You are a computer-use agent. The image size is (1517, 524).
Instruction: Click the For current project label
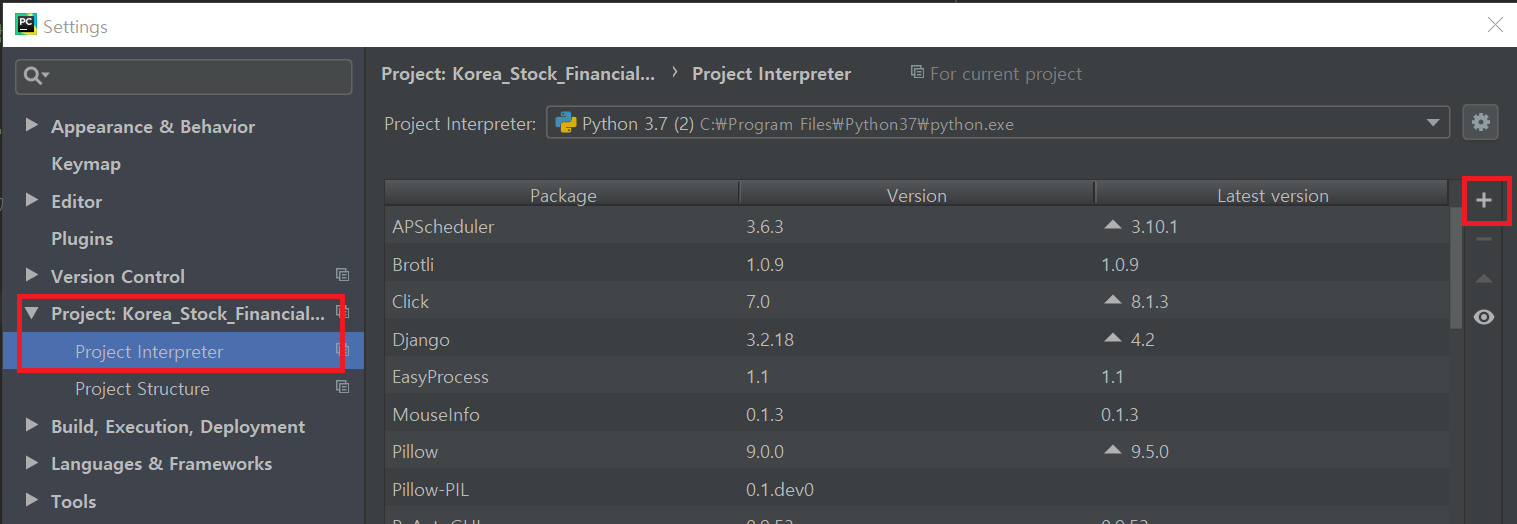click(1006, 74)
